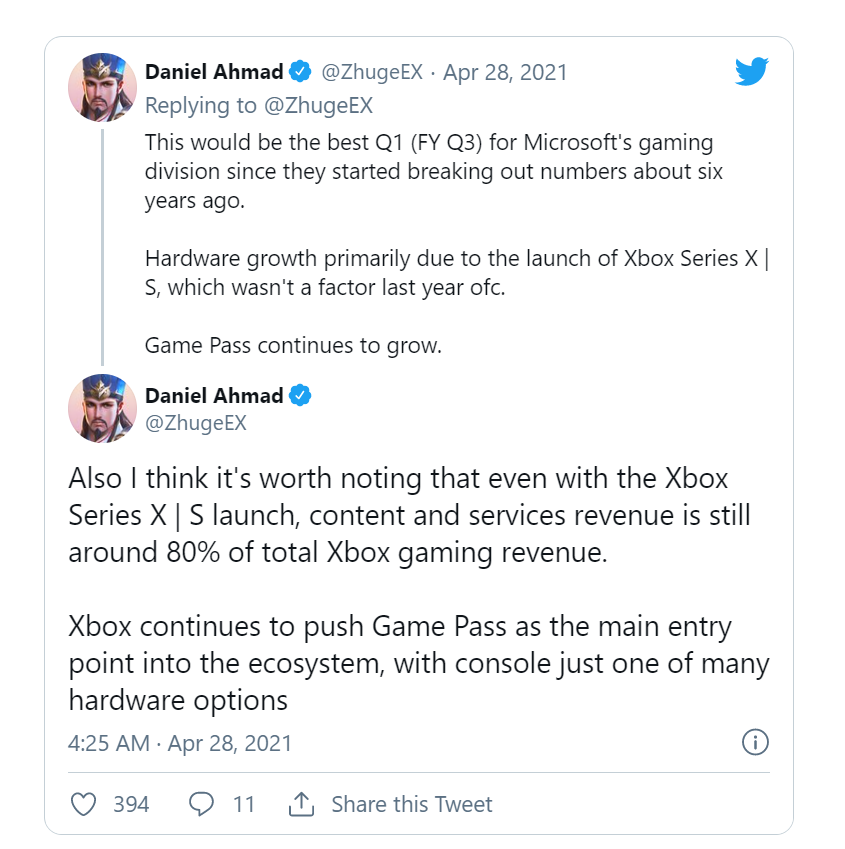Click the 4:25 AM · Apr 28, 2021 timestamp

pos(180,743)
